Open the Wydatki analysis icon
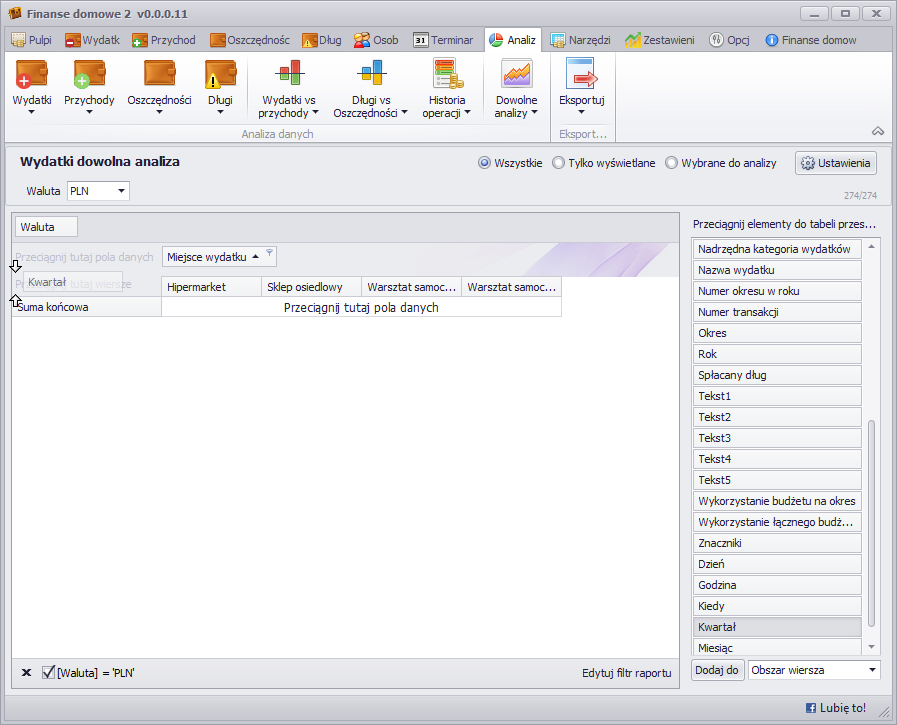 [x=31, y=75]
